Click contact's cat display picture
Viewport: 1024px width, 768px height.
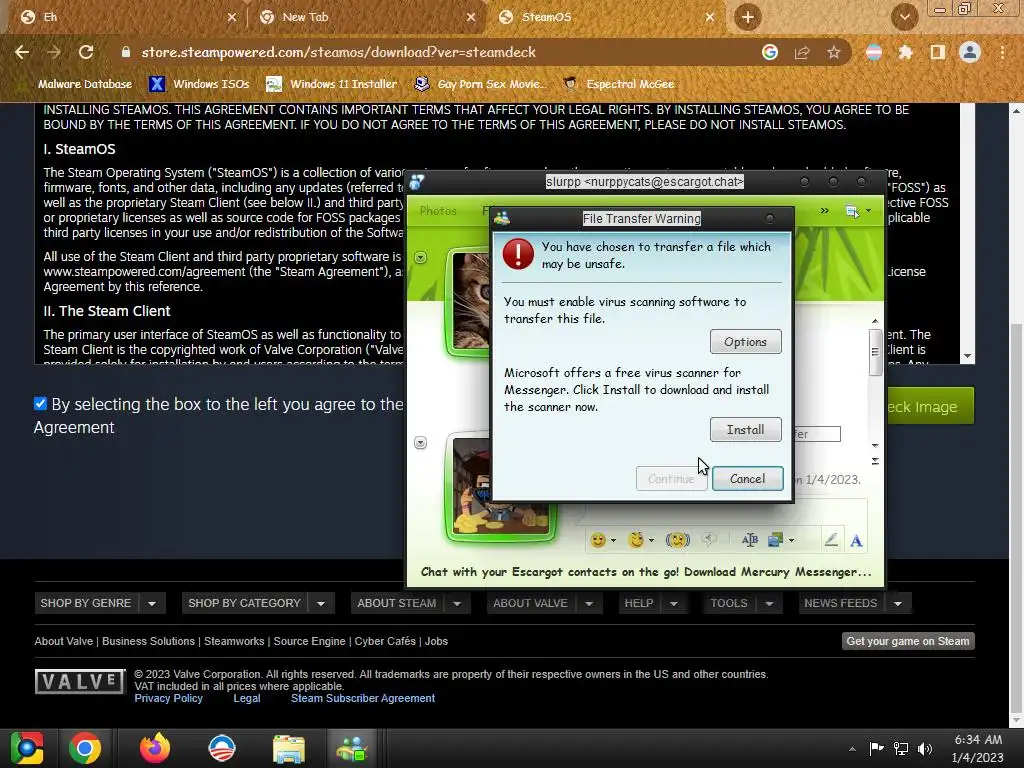[x=469, y=302]
